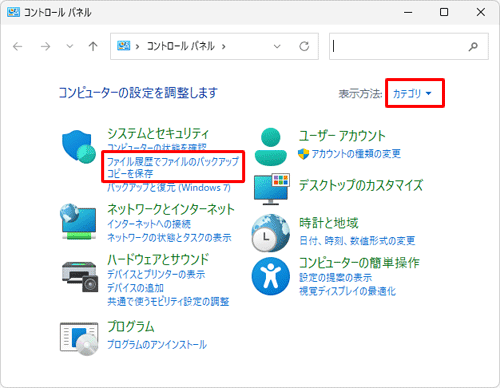Click デバイスとプリンターの表示 link
Viewport: 500px width, 388px height.
click(x=156, y=274)
